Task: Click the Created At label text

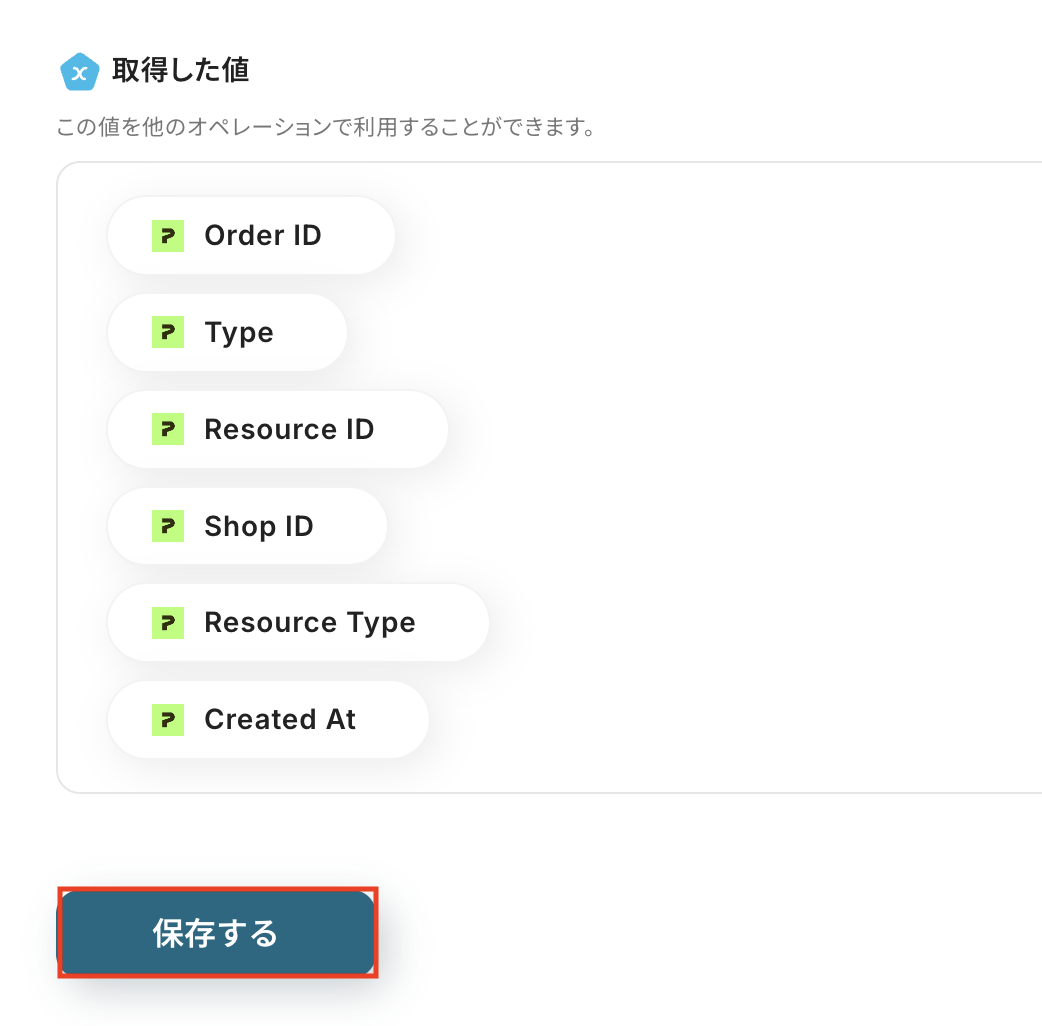Action: [x=280, y=720]
